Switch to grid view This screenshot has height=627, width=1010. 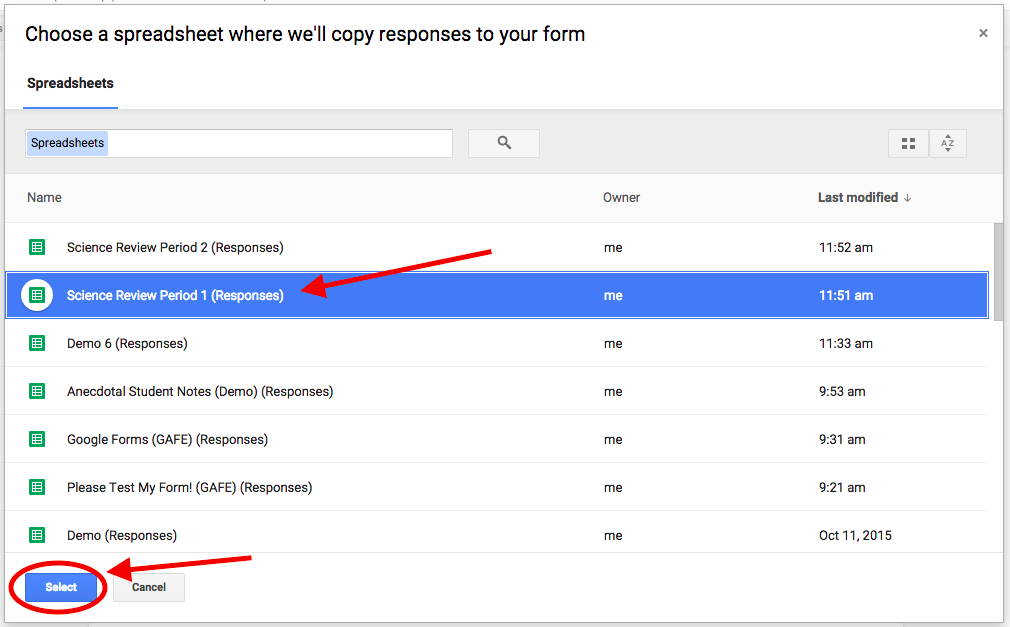[x=908, y=144]
